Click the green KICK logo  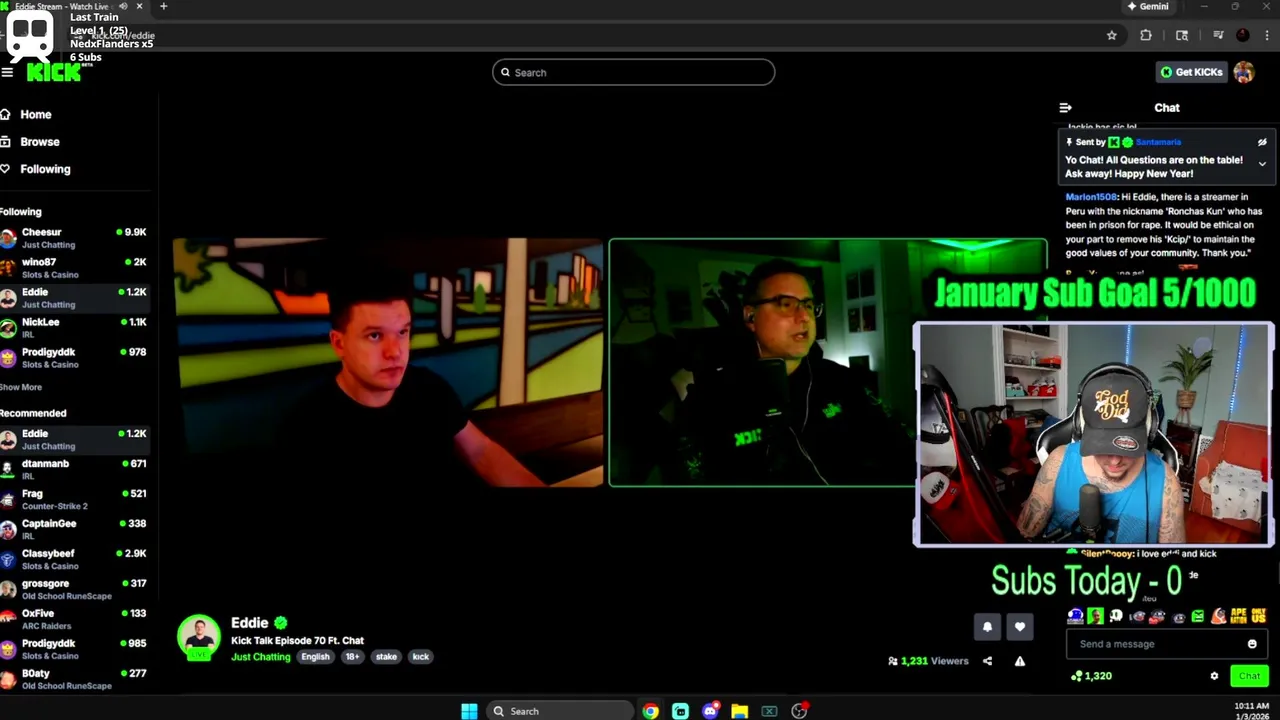[54, 73]
